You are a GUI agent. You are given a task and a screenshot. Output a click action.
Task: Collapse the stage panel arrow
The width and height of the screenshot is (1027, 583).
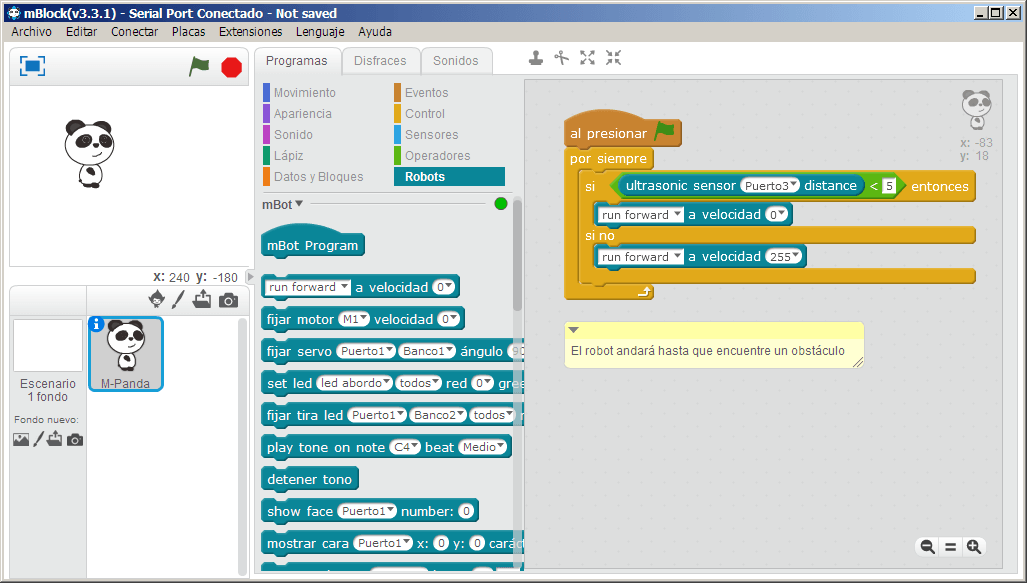tap(250, 277)
